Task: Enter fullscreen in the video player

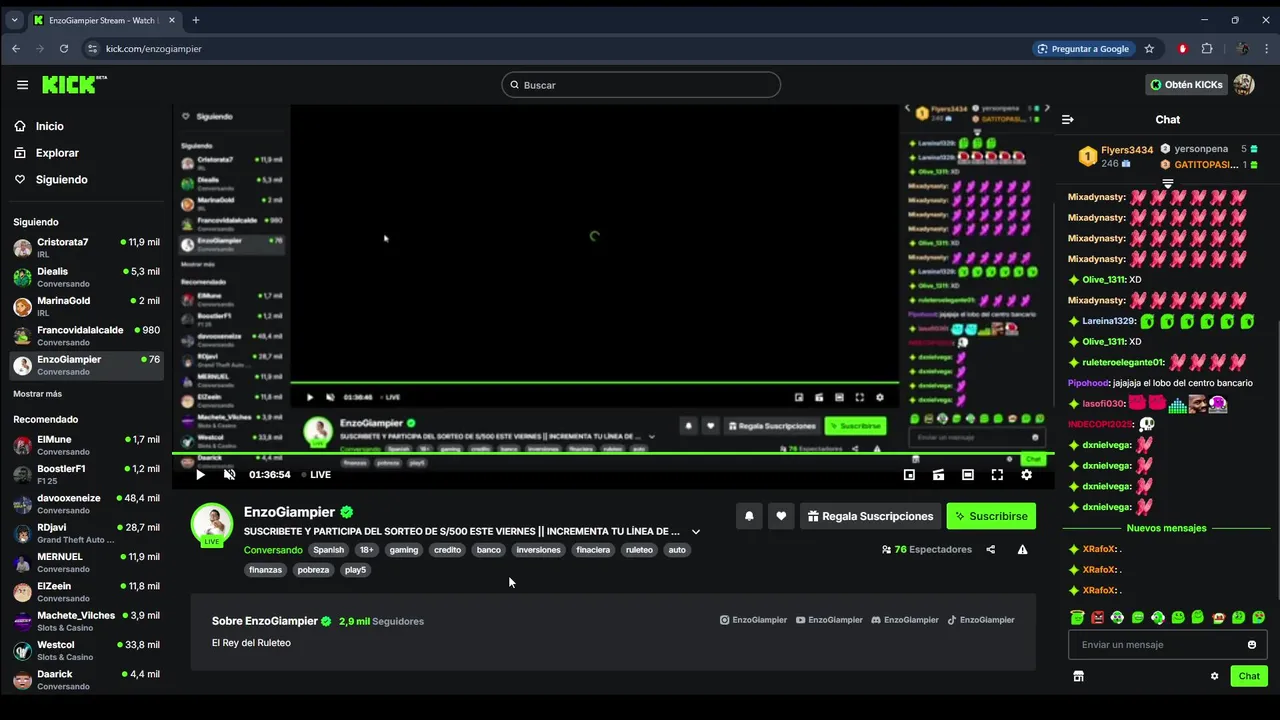Action: 997,475
